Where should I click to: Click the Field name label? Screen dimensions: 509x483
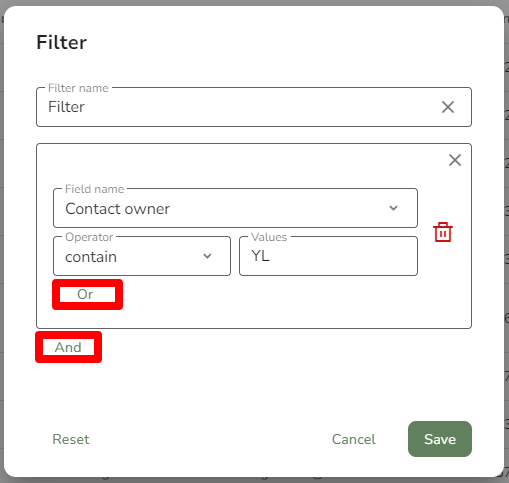click(95, 189)
